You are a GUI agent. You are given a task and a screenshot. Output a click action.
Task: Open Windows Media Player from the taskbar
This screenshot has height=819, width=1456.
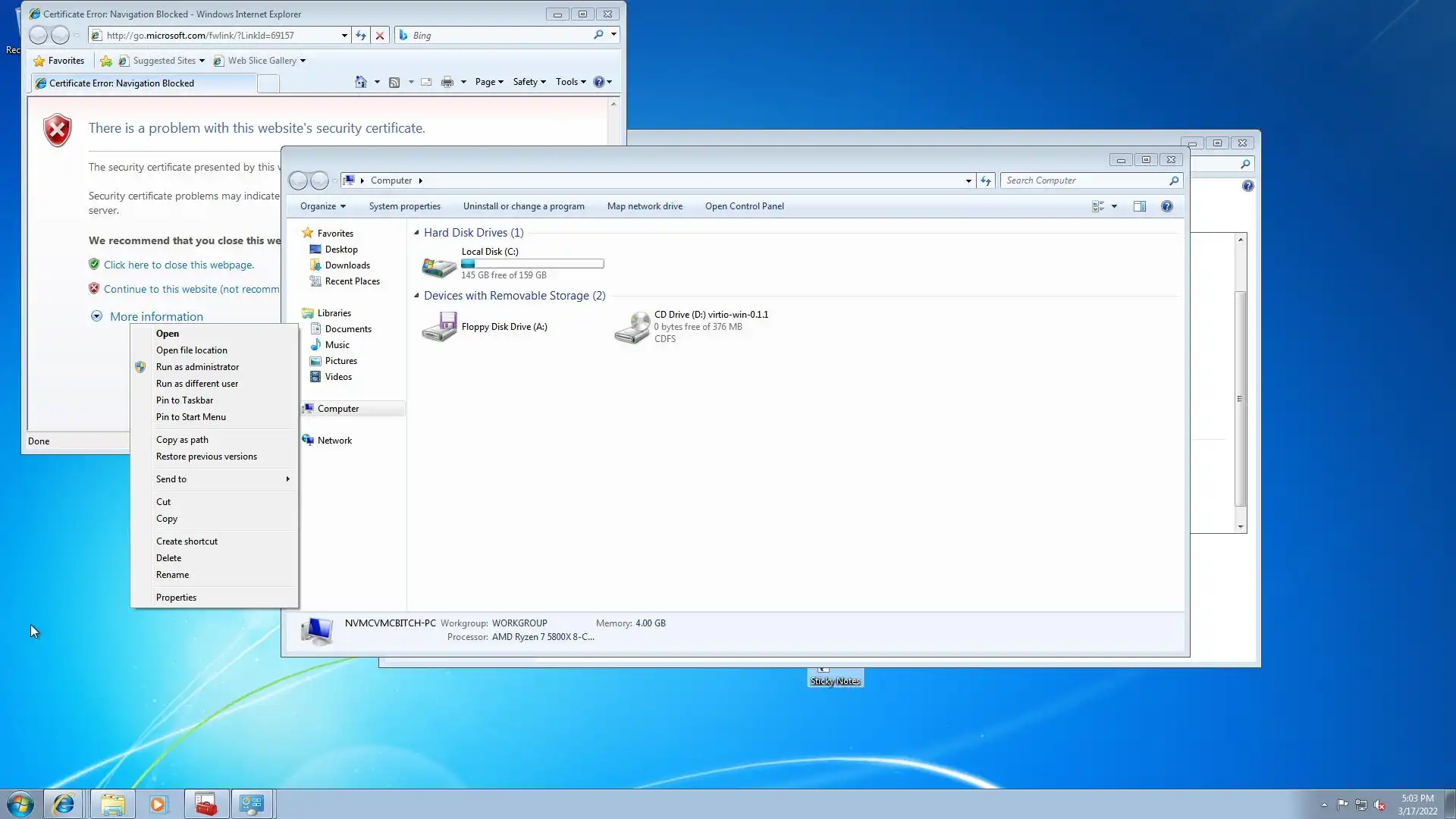pos(158,804)
